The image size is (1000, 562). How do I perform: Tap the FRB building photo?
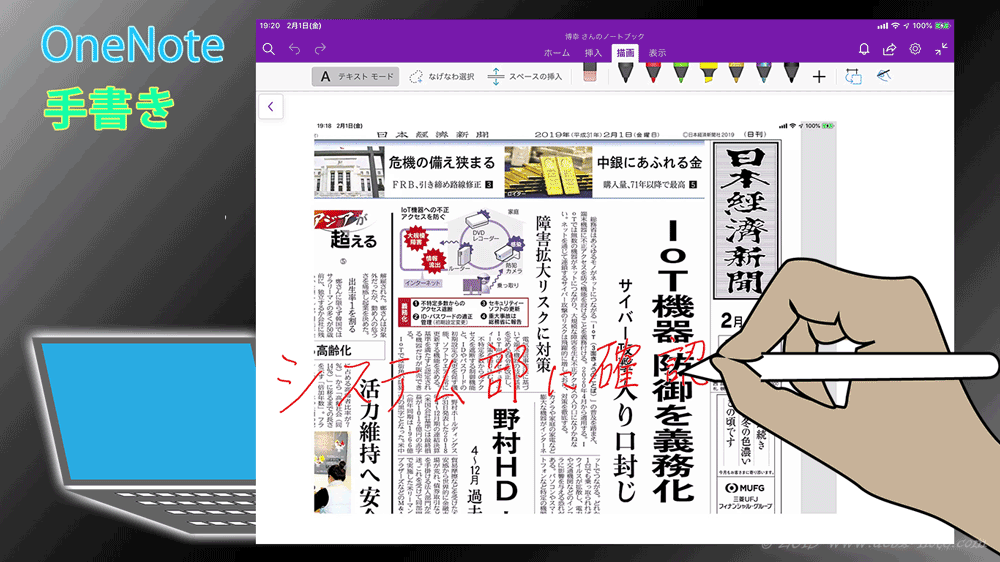tap(349, 172)
